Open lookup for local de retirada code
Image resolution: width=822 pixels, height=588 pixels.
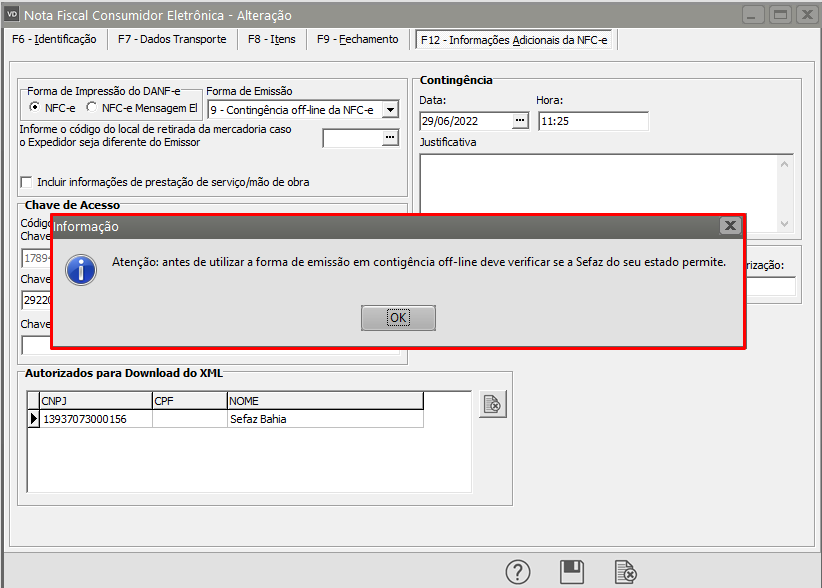pos(390,137)
